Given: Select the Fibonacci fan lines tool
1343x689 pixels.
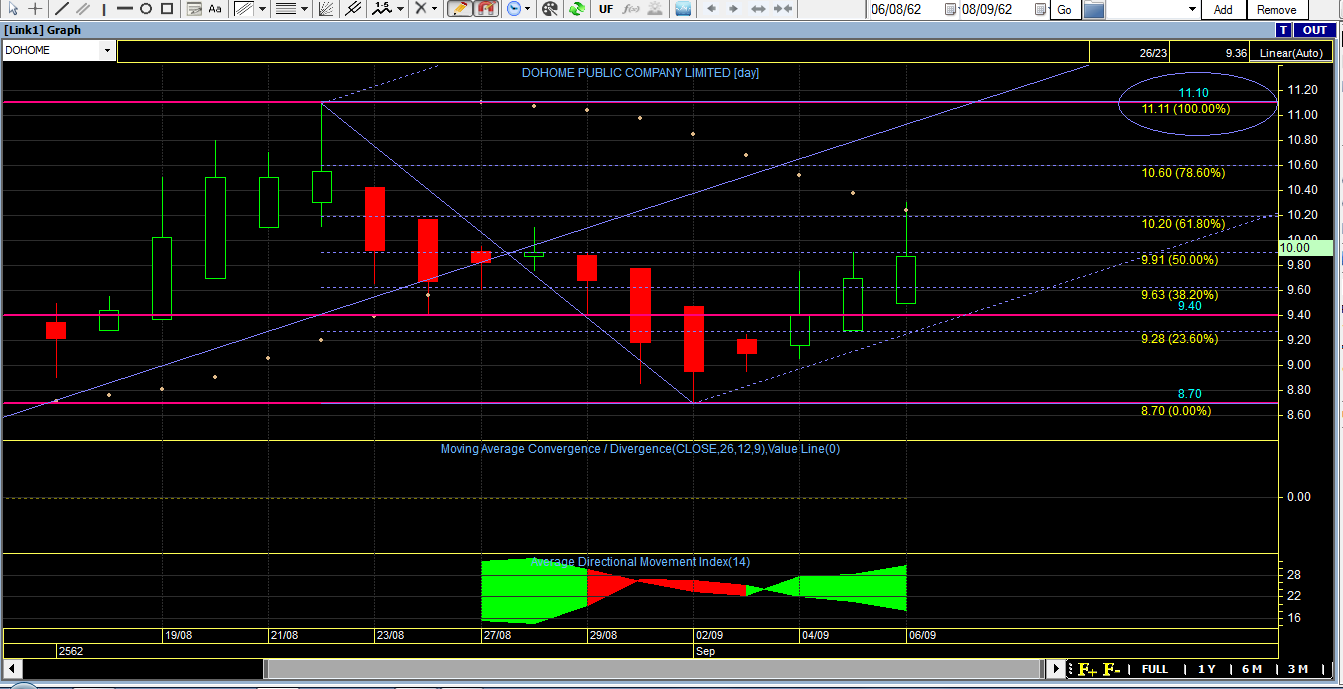Looking at the screenshot, I should (x=326, y=9).
